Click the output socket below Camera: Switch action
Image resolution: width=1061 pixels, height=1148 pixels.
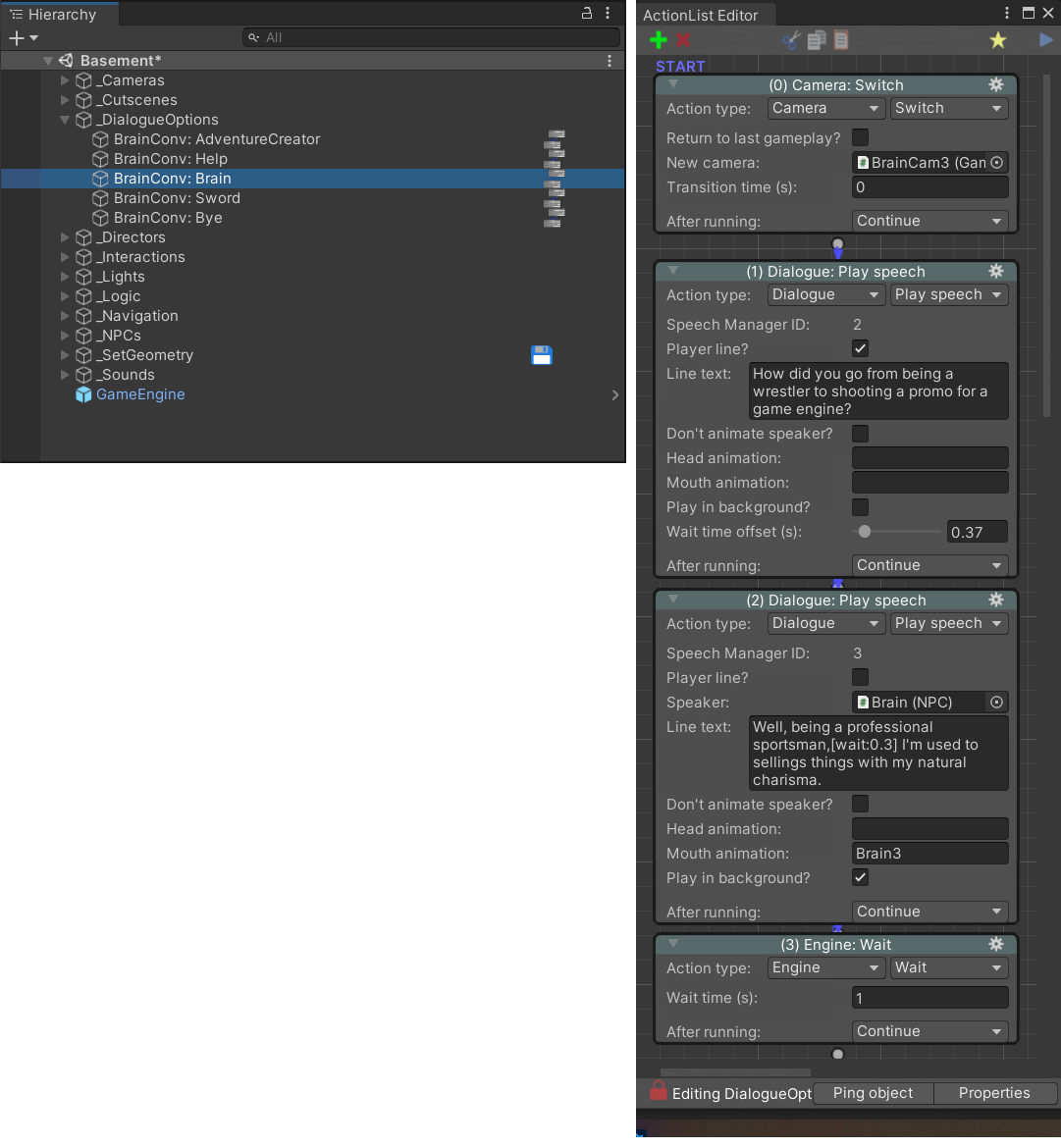(x=837, y=244)
